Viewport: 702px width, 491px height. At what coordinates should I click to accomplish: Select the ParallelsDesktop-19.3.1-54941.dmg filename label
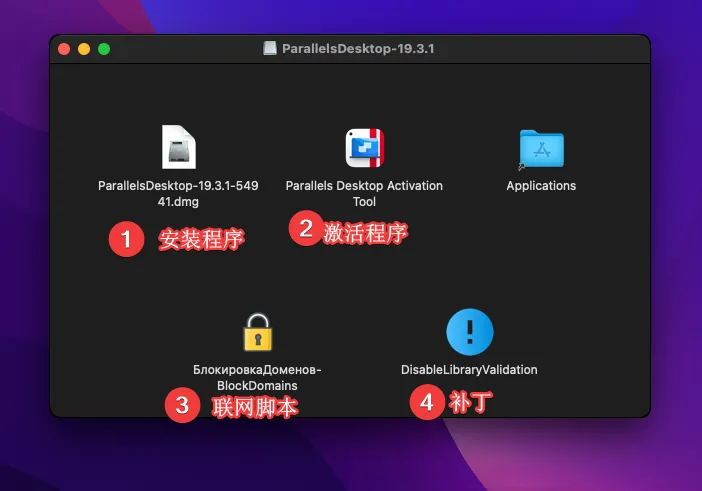tap(178, 193)
